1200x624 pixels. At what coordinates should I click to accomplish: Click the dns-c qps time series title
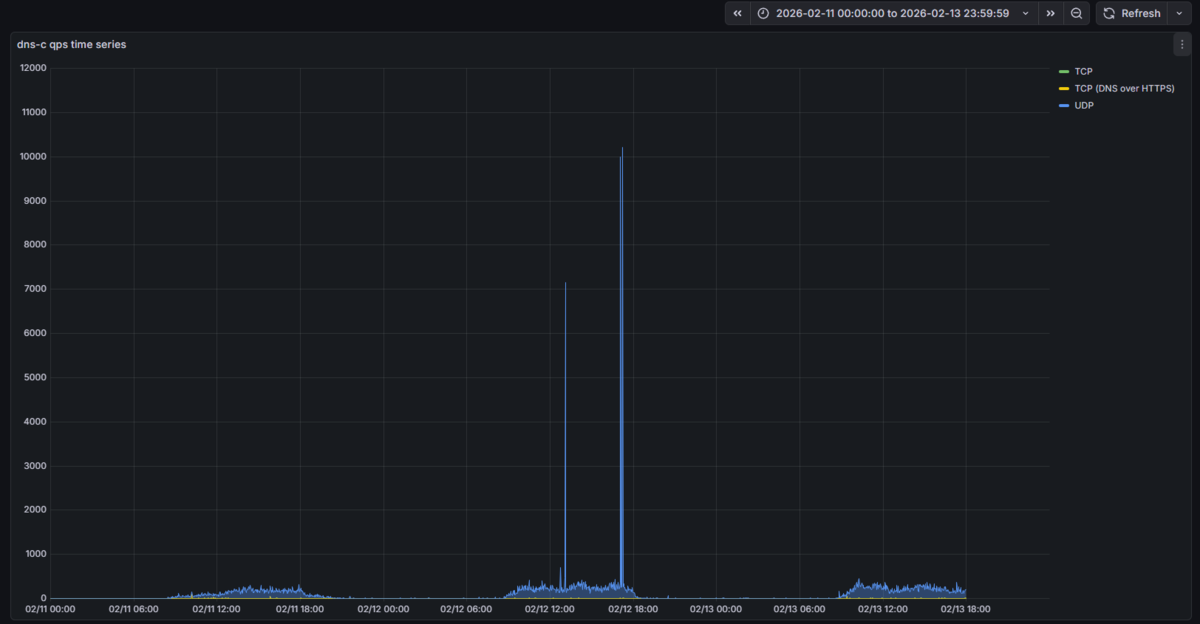point(71,44)
